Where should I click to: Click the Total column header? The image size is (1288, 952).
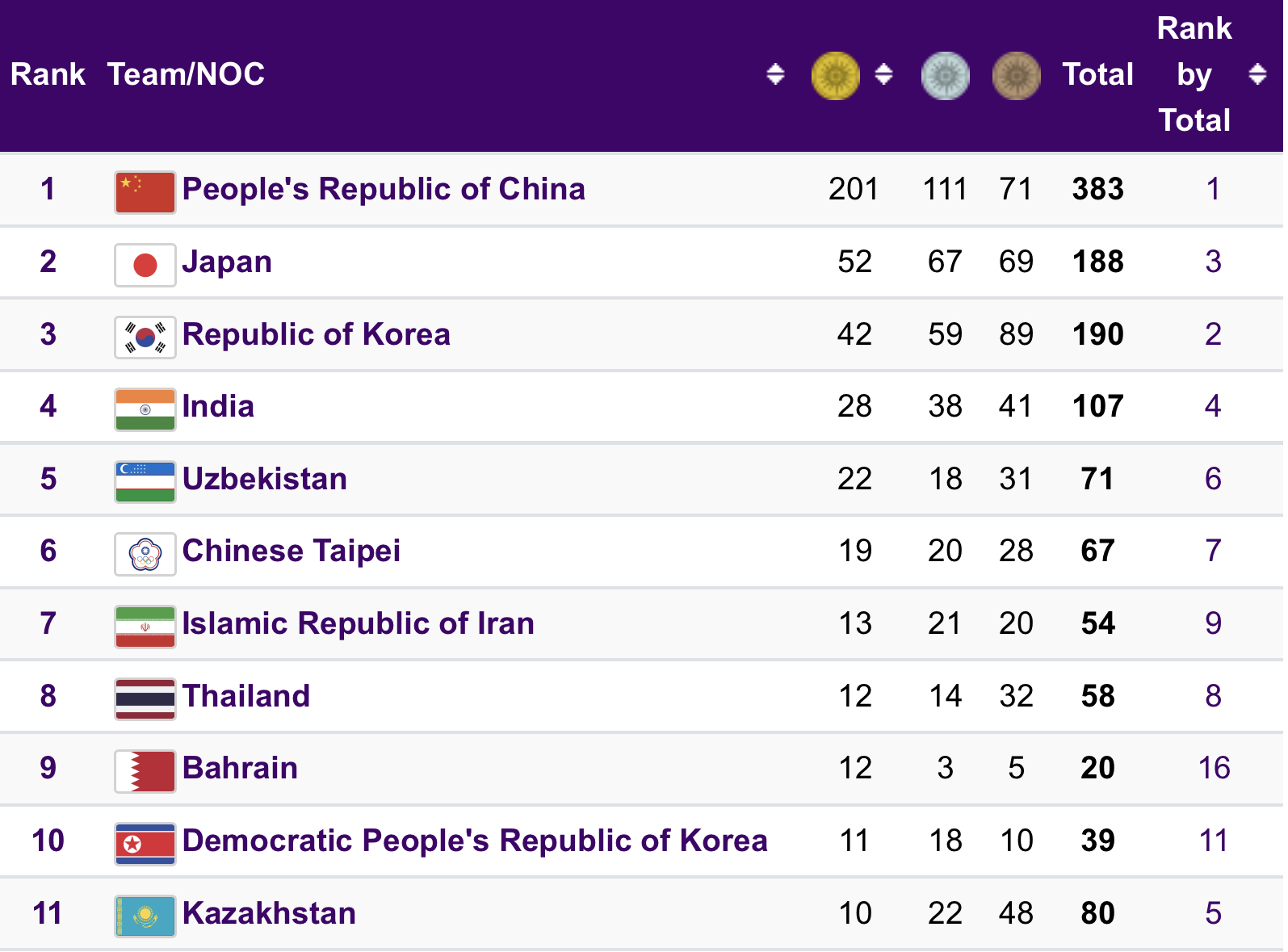(1097, 74)
